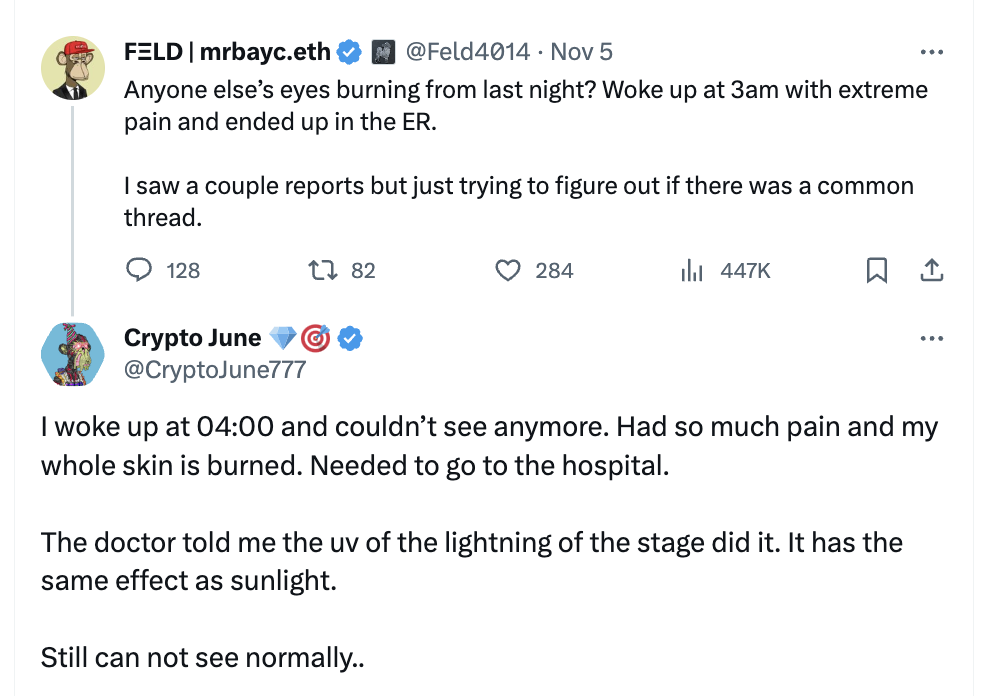Viewport: 998px width, 696px height.
Task: Open more options menu on Crypto June's reply
Action: pos(931,338)
